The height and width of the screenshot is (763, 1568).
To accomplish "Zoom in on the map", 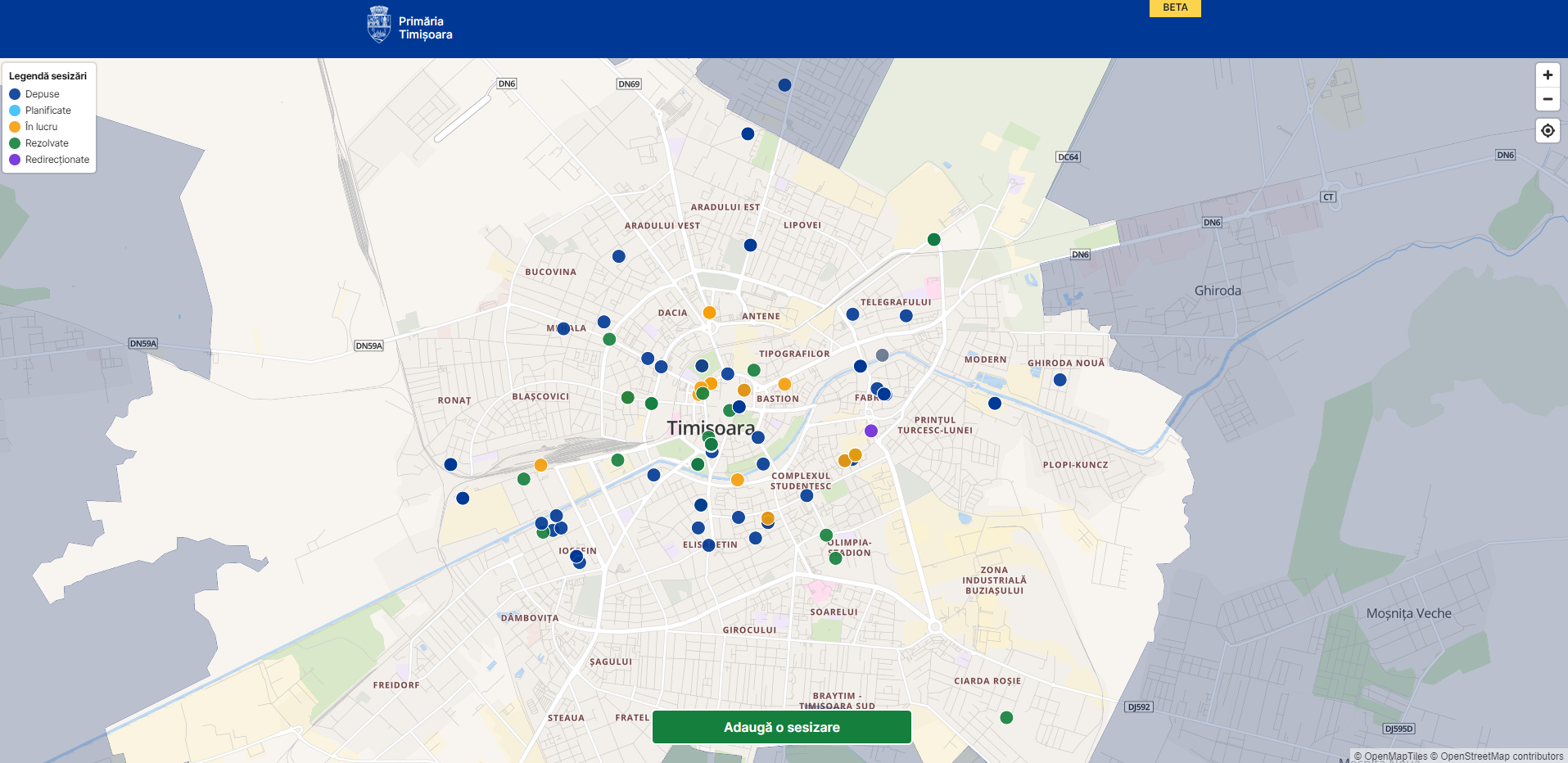I will point(1547,75).
